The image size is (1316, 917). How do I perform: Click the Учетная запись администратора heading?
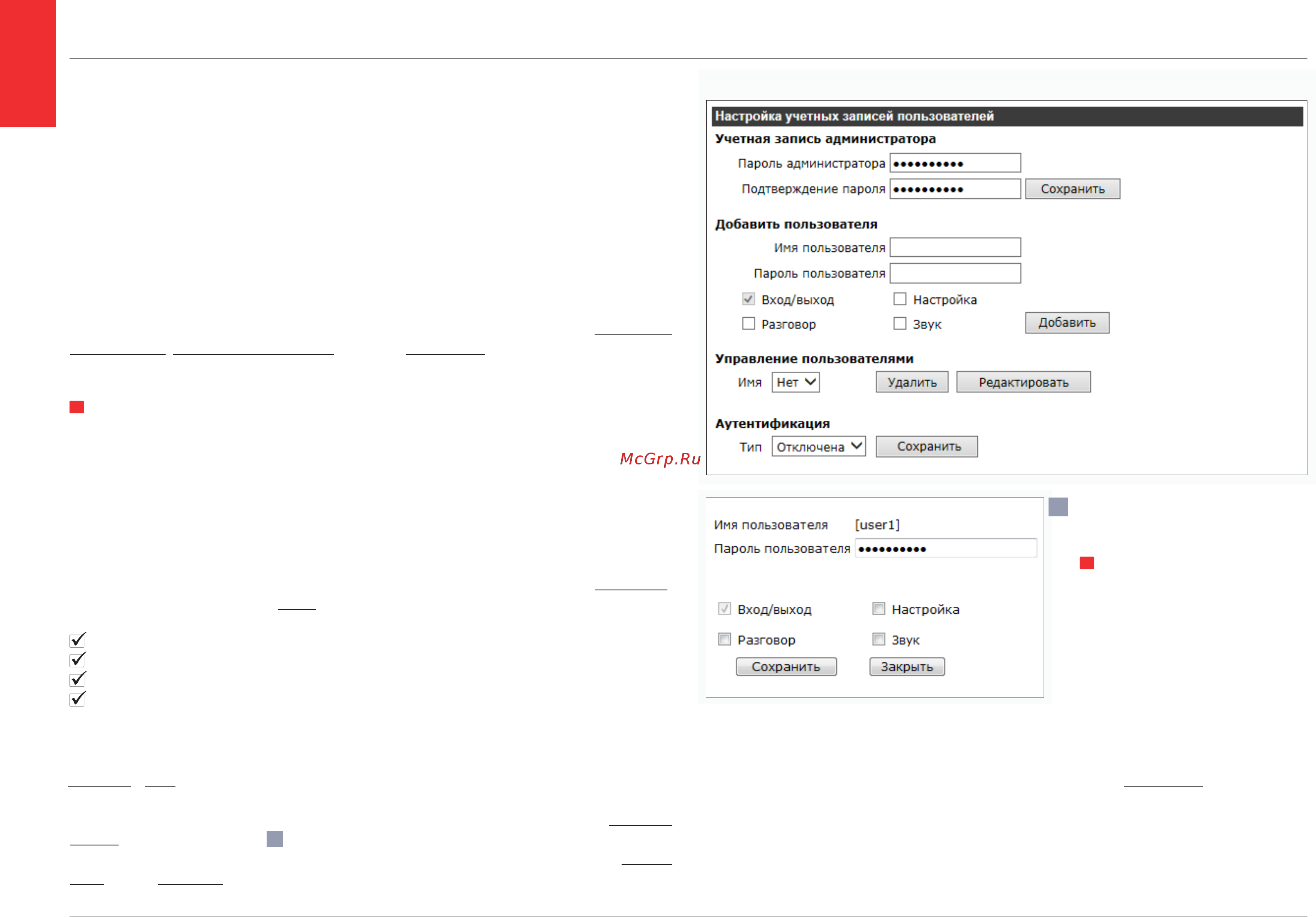825,139
